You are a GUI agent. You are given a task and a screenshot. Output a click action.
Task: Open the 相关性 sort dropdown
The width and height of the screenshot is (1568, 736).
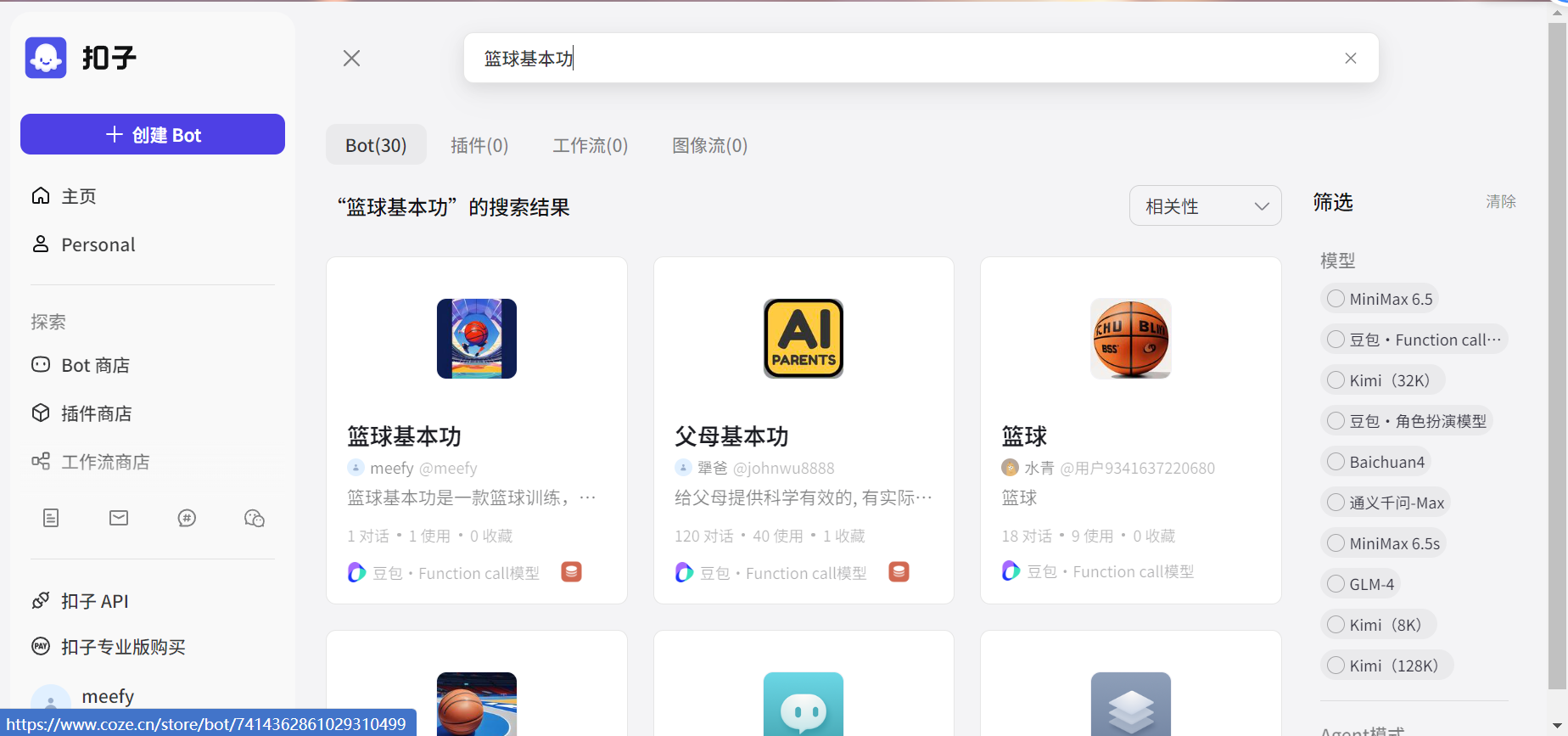1205,206
